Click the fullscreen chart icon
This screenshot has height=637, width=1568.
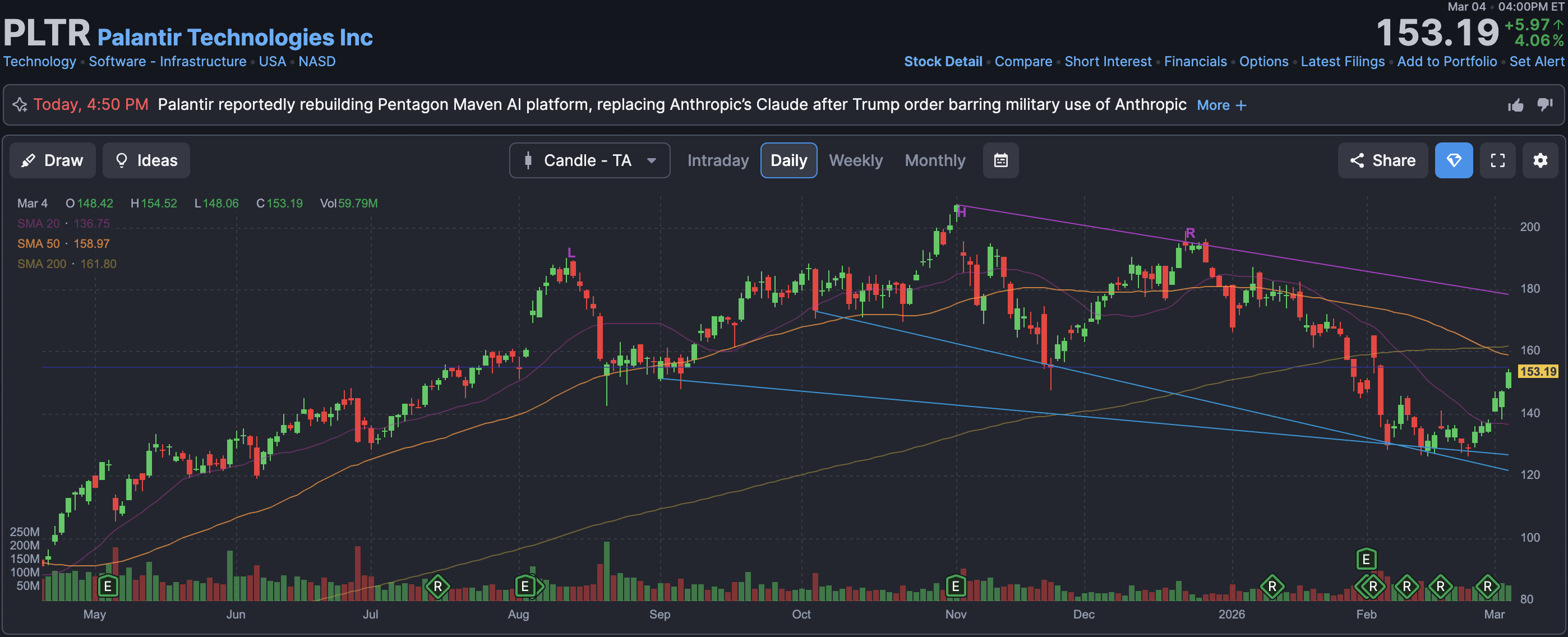[x=1497, y=160]
